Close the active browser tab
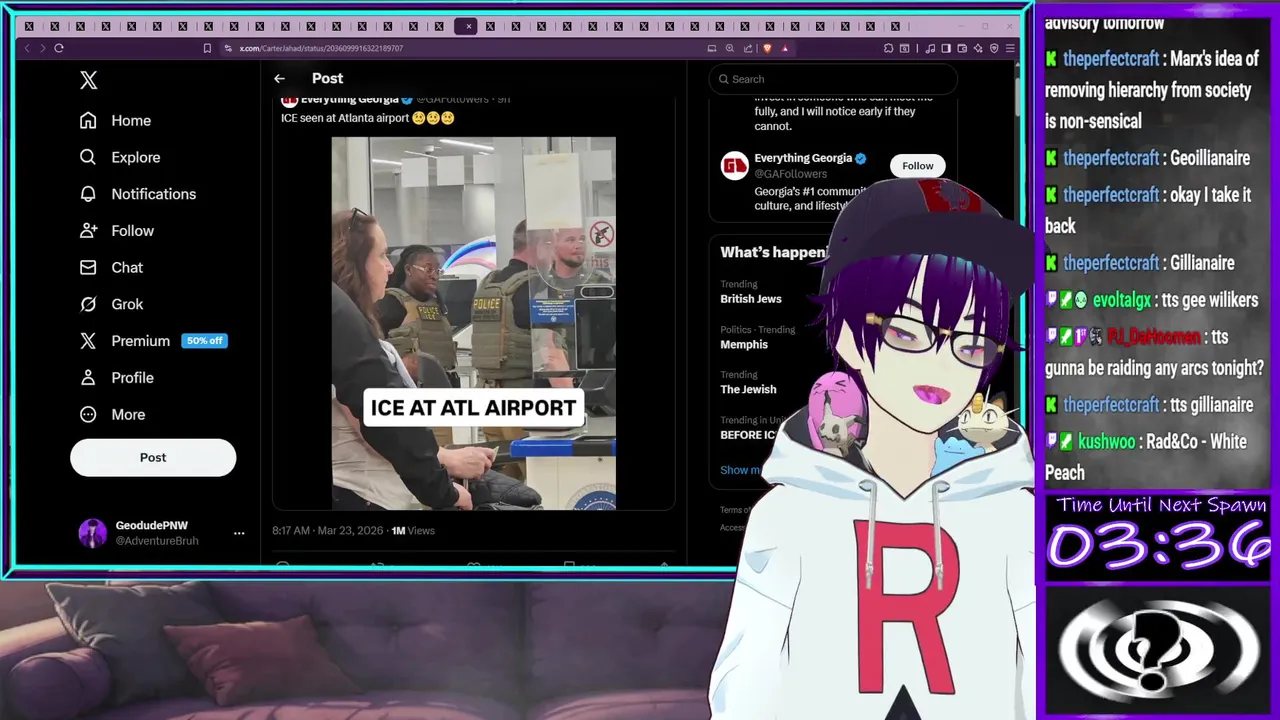Image resolution: width=1280 pixels, height=720 pixels. click(468, 27)
